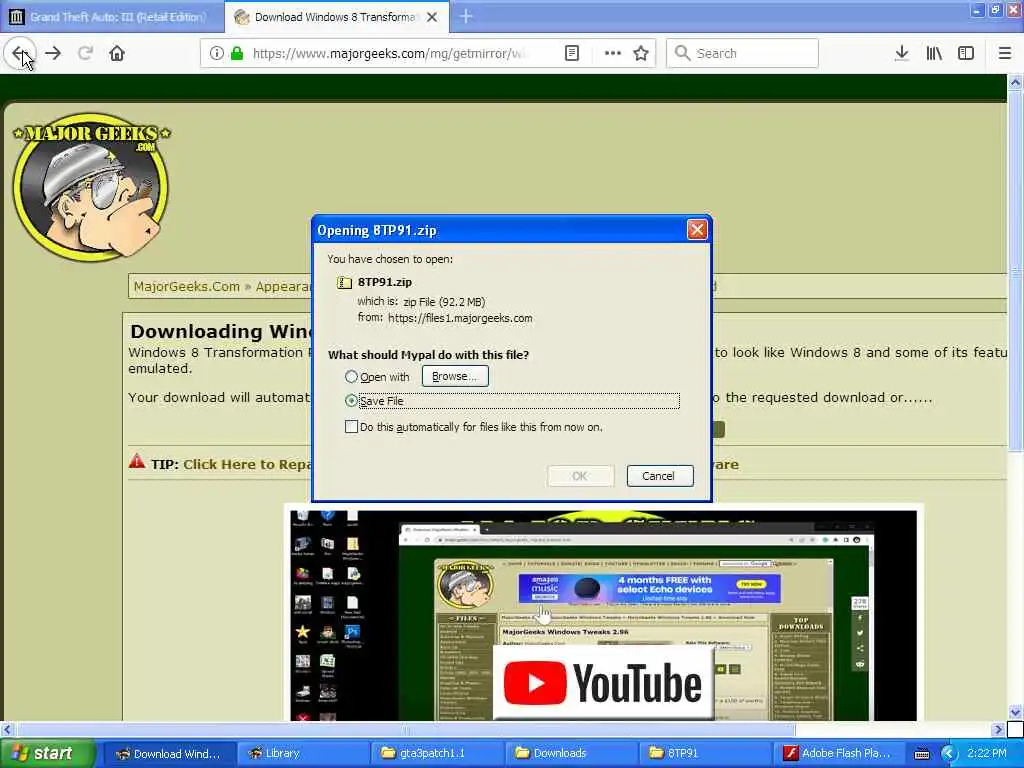Open the browser home page icon
Image resolution: width=1024 pixels, height=768 pixels.
(117, 54)
